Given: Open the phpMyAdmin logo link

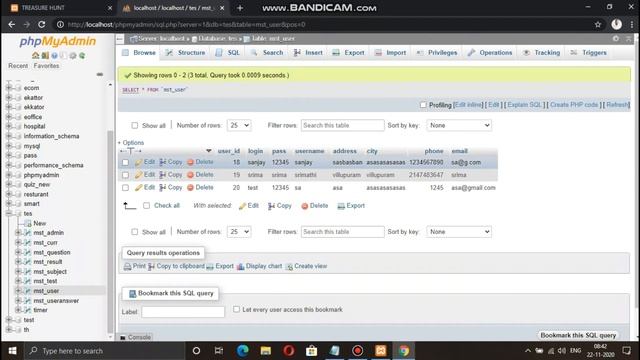Looking at the screenshot, I should pyautogui.click(x=58, y=41).
